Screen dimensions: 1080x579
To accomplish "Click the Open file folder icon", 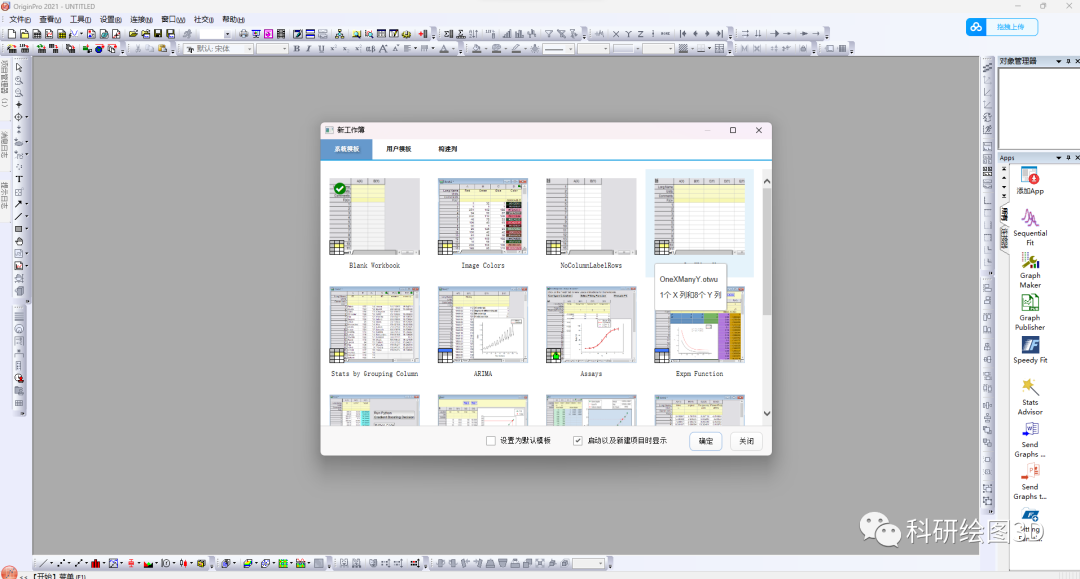I will [134, 34].
